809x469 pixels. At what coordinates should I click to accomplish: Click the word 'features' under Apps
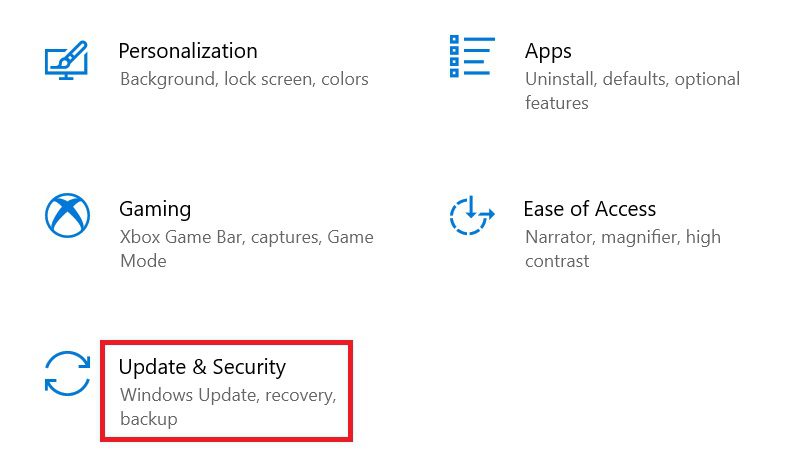point(557,103)
